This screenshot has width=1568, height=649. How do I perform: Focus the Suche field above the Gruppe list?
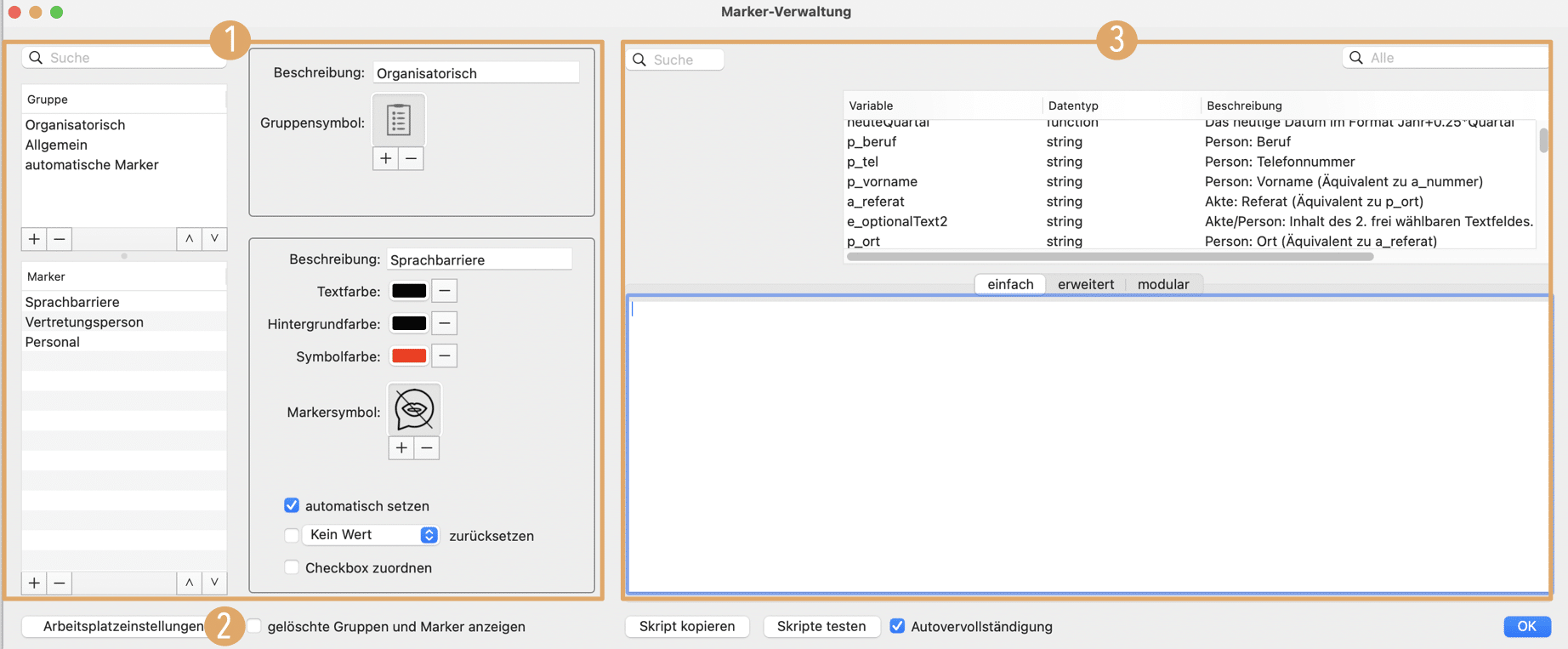point(124,58)
